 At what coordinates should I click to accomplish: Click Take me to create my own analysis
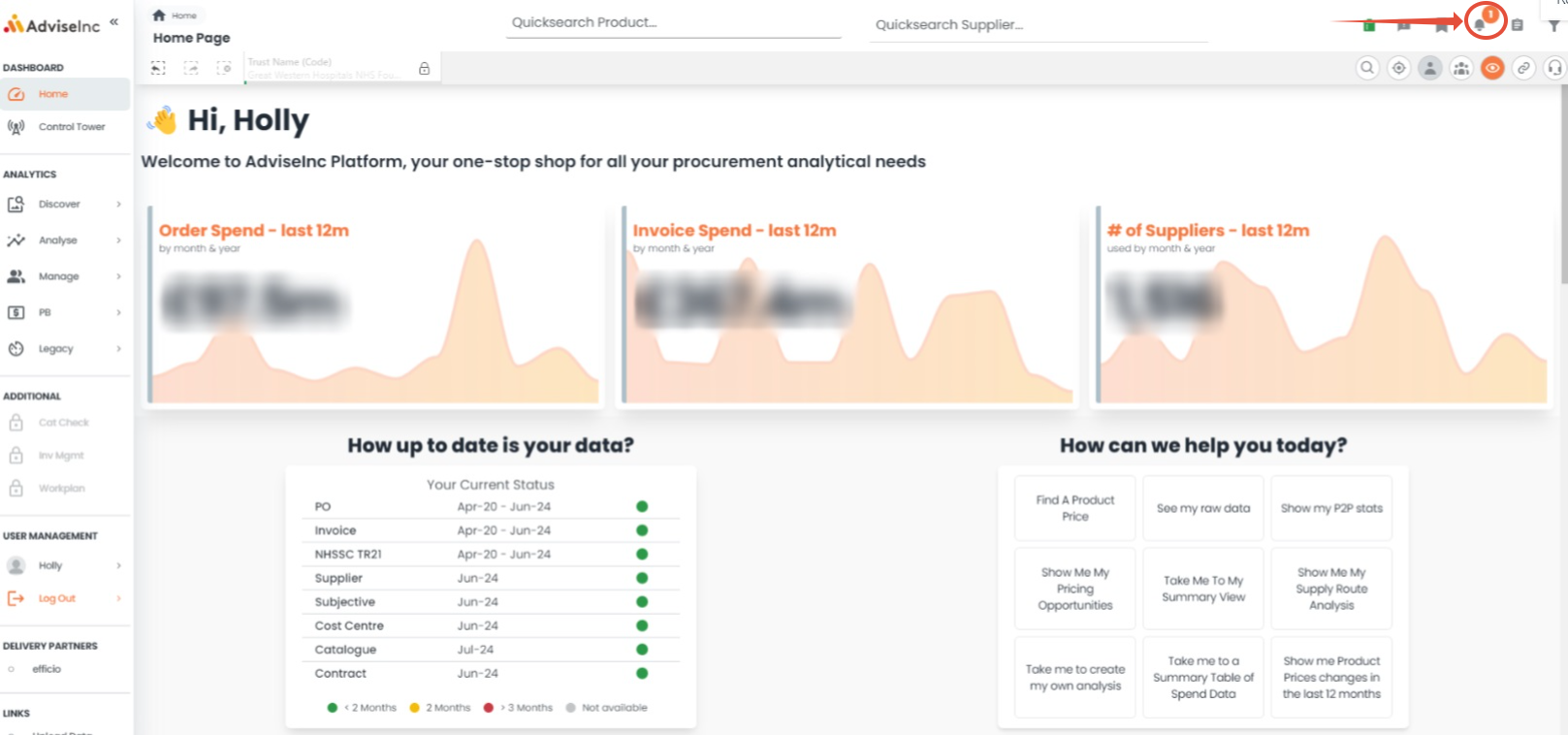1074,677
